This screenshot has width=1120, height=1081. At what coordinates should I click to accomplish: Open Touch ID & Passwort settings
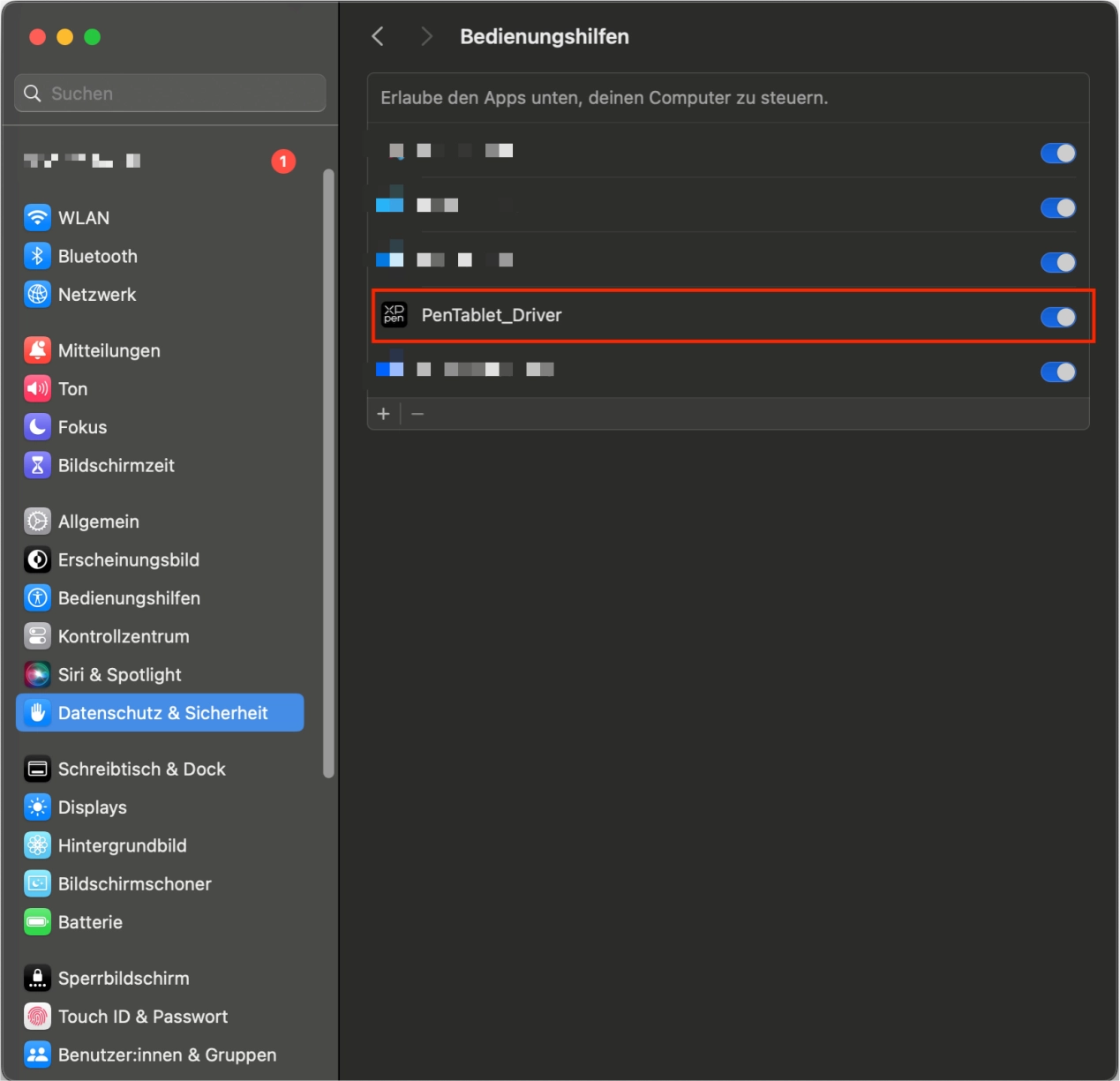(142, 1017)
